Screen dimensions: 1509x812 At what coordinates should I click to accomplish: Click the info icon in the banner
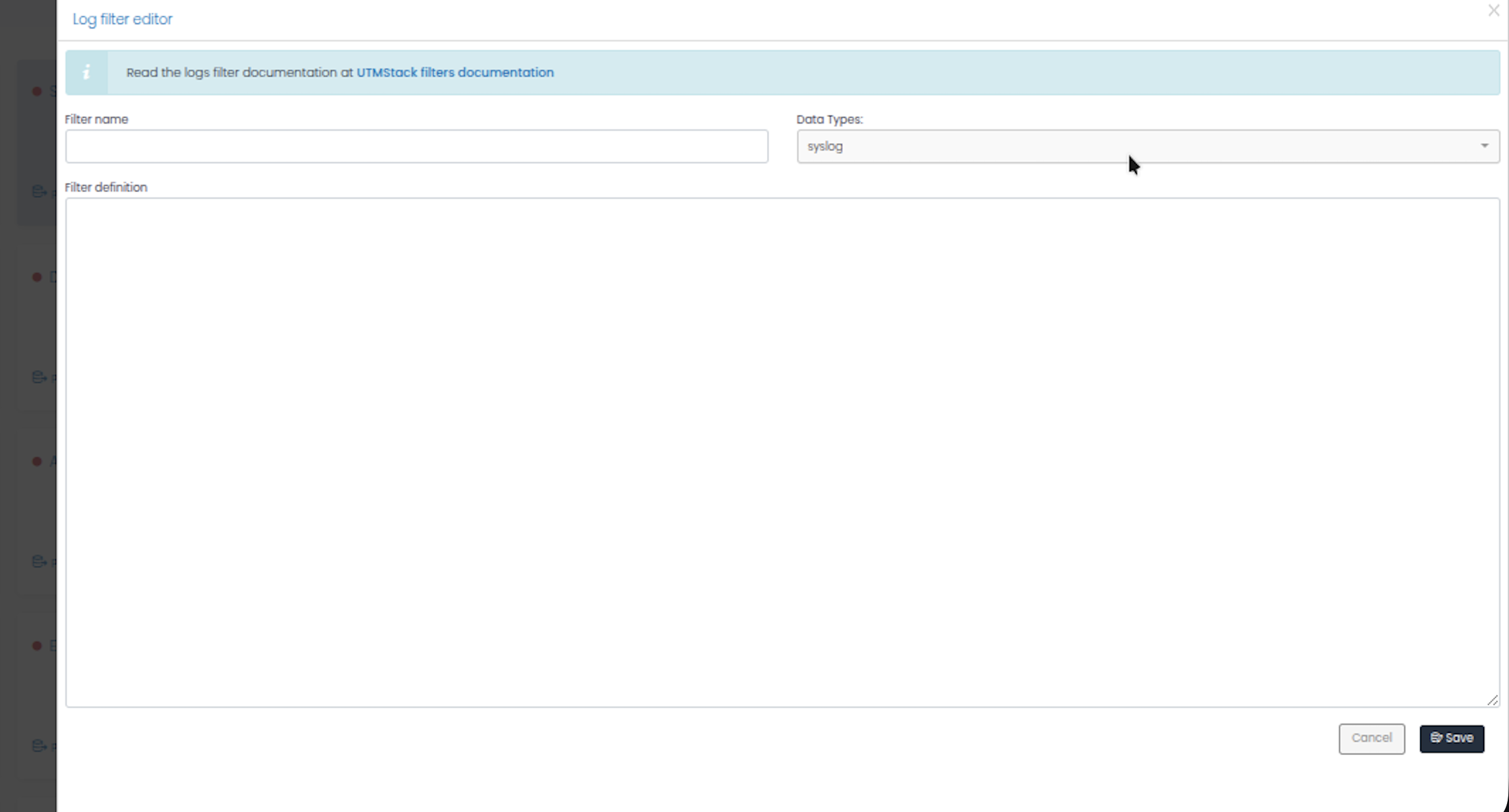pos(86,73)
